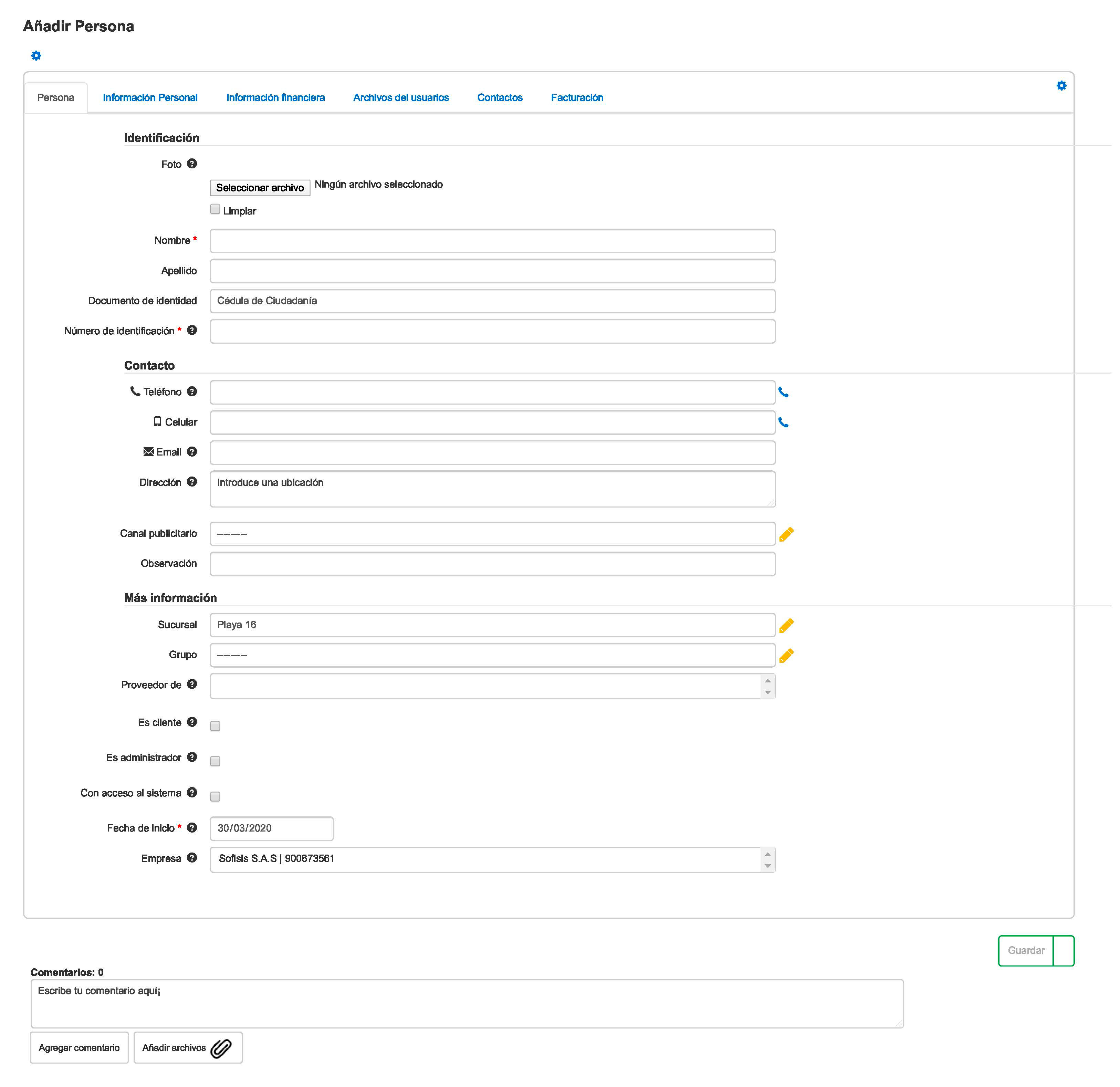Enable the Es cliente checkbox

[x=215, y=726]
